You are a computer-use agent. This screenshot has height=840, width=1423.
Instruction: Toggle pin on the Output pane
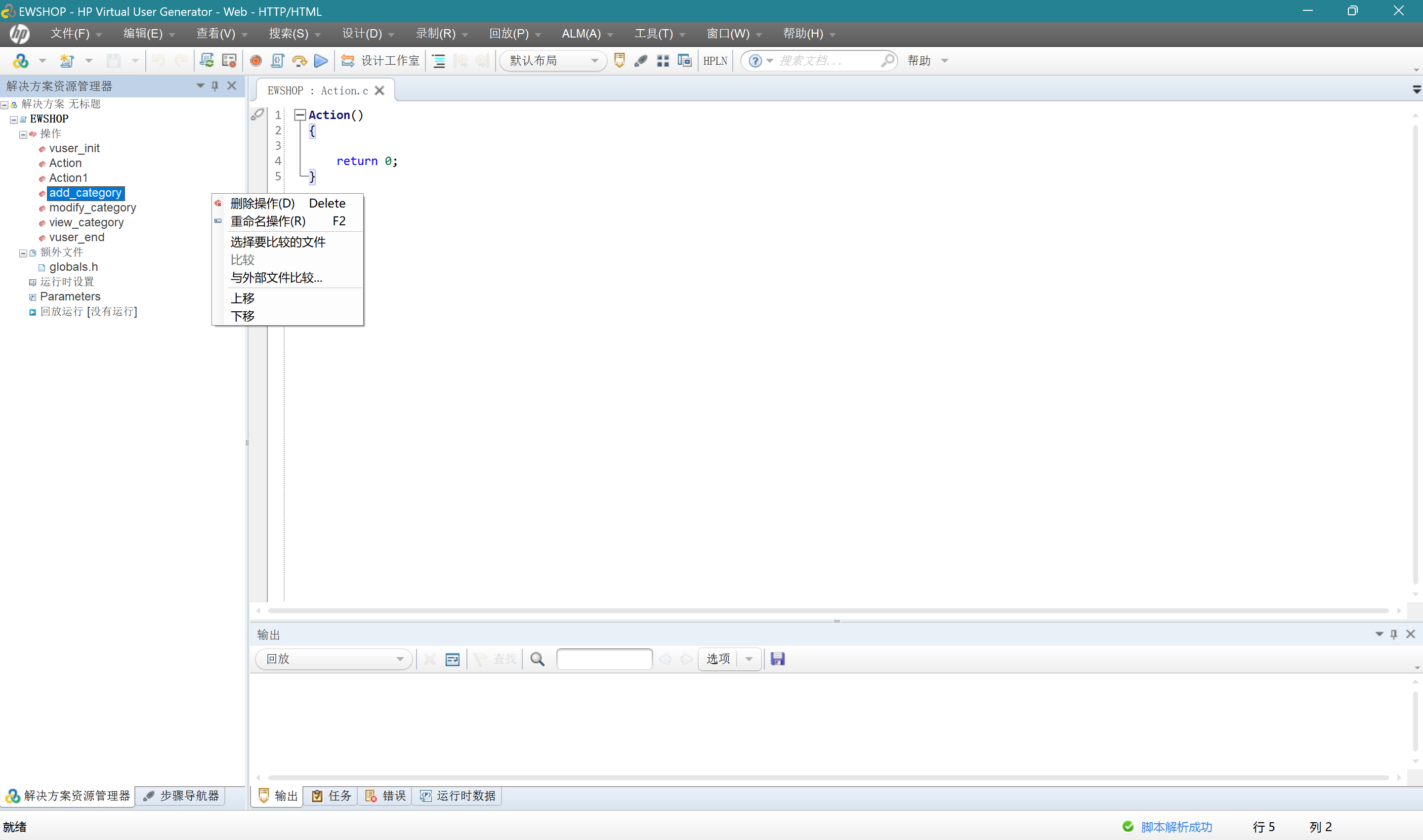[1393, 634]
